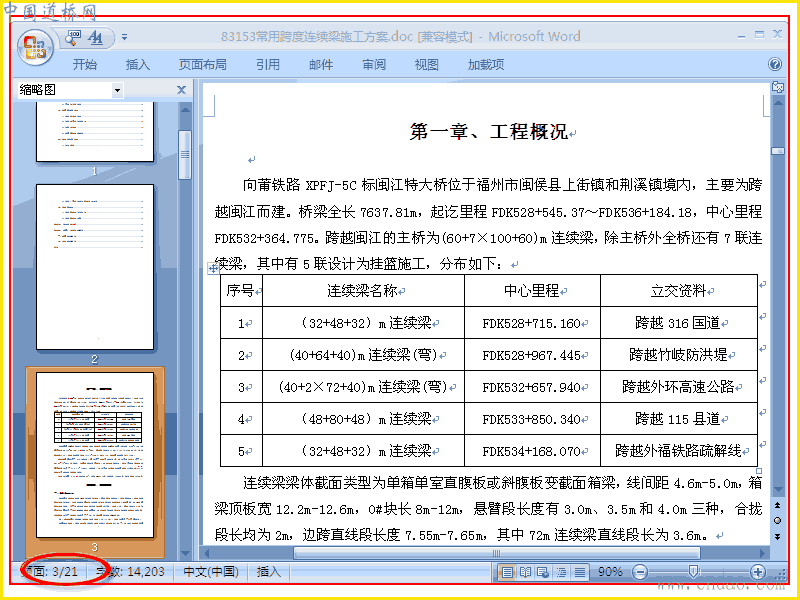Switch to full-screen reading view icon

coord(526,572)
